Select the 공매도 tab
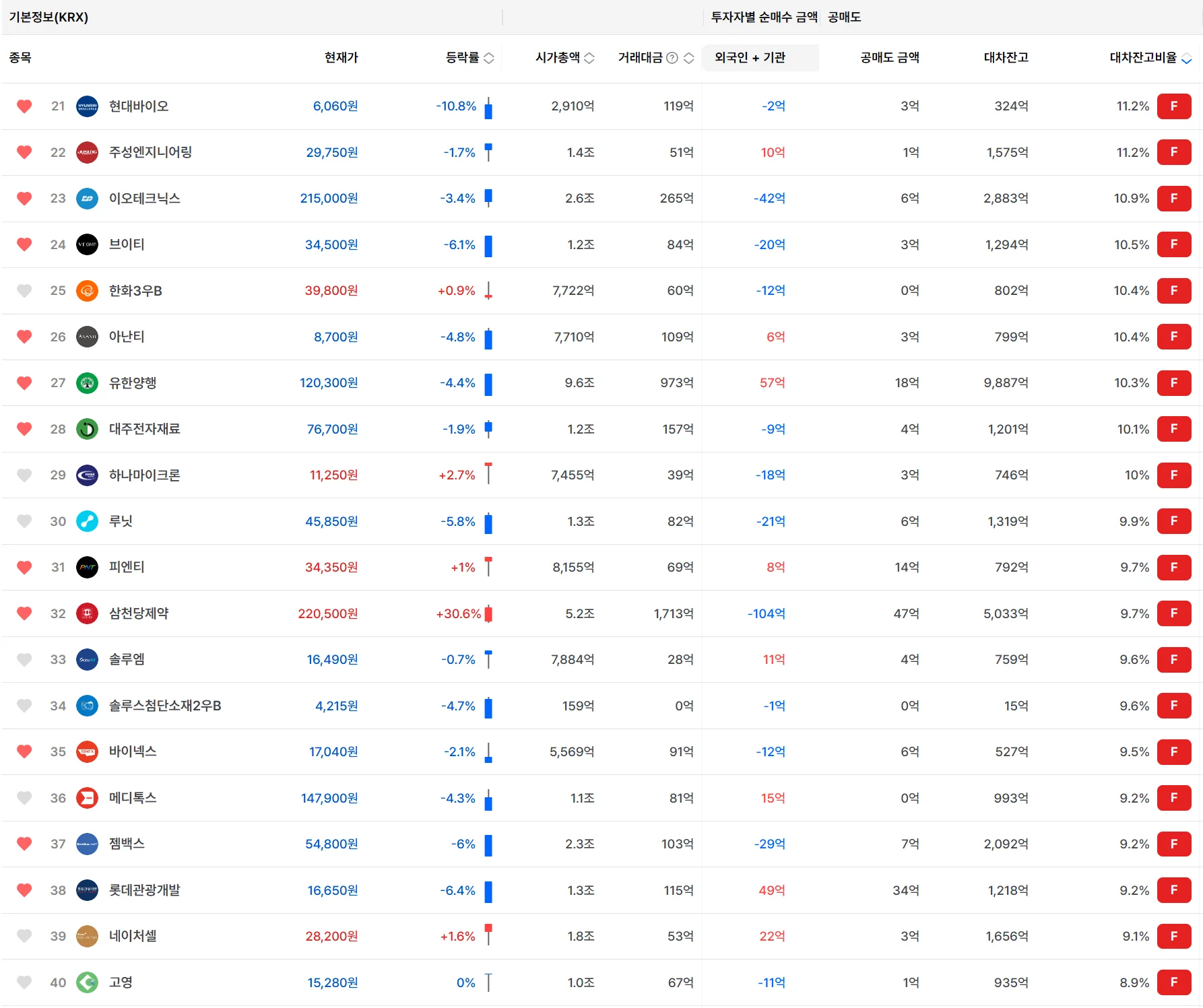The width and height of the screenshot is (1203, 1008). point(845,17)
